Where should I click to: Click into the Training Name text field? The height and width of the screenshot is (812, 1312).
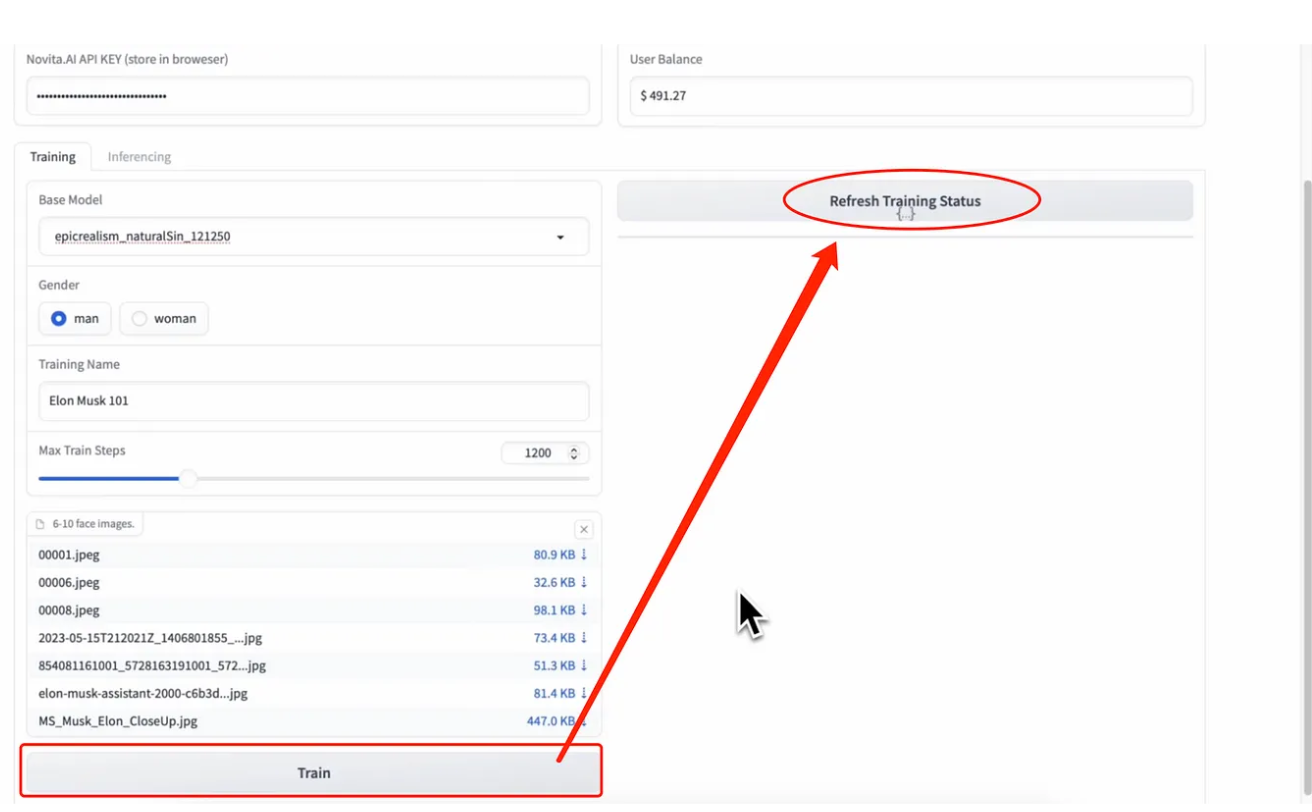click(x=313, y=401)
